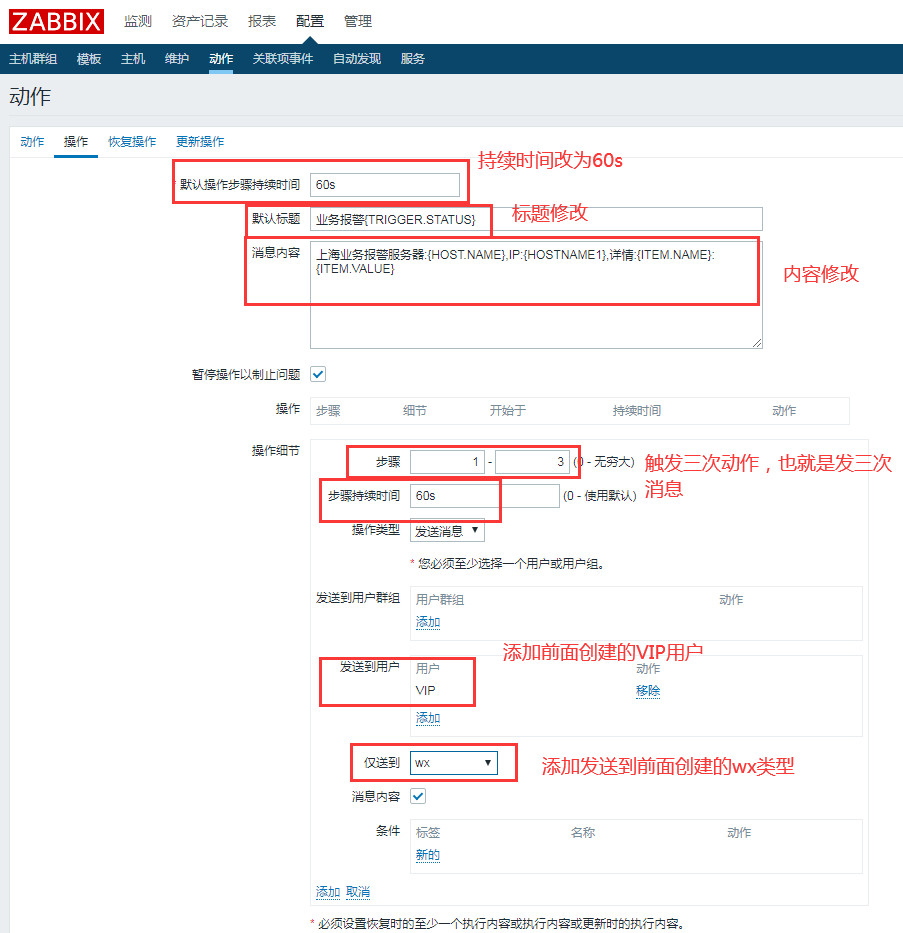903x933 pixels.
Task: Go to 主机 submenu
Action: tap(133, 59)
